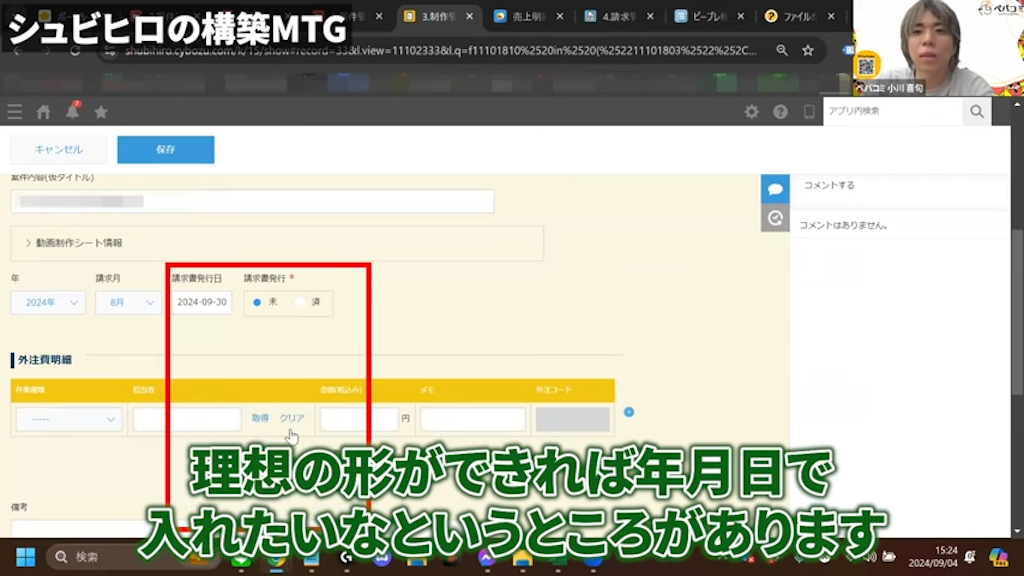The image size is (1024, 576).
Task: Open the app settings gear icon
Action: click(753, 113)
